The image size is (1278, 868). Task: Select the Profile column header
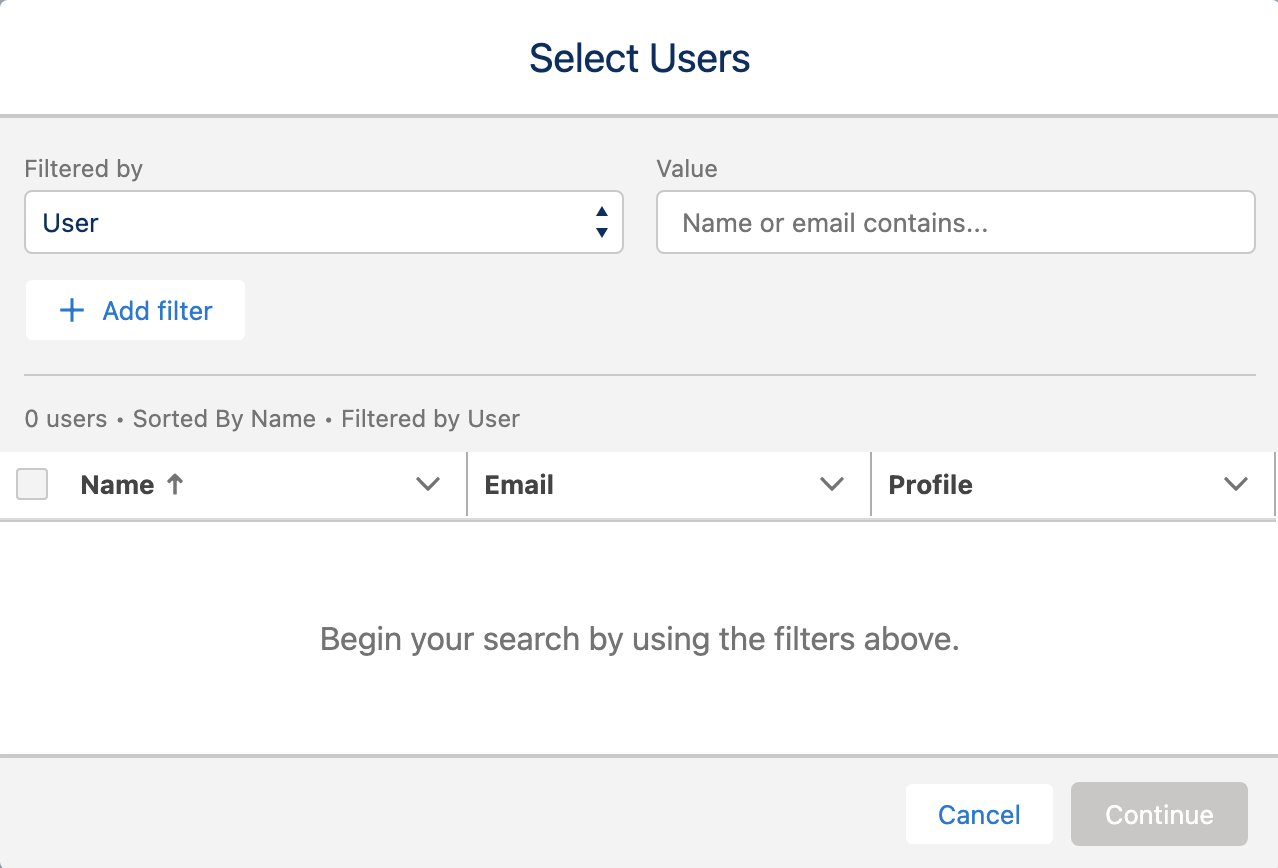930,484
